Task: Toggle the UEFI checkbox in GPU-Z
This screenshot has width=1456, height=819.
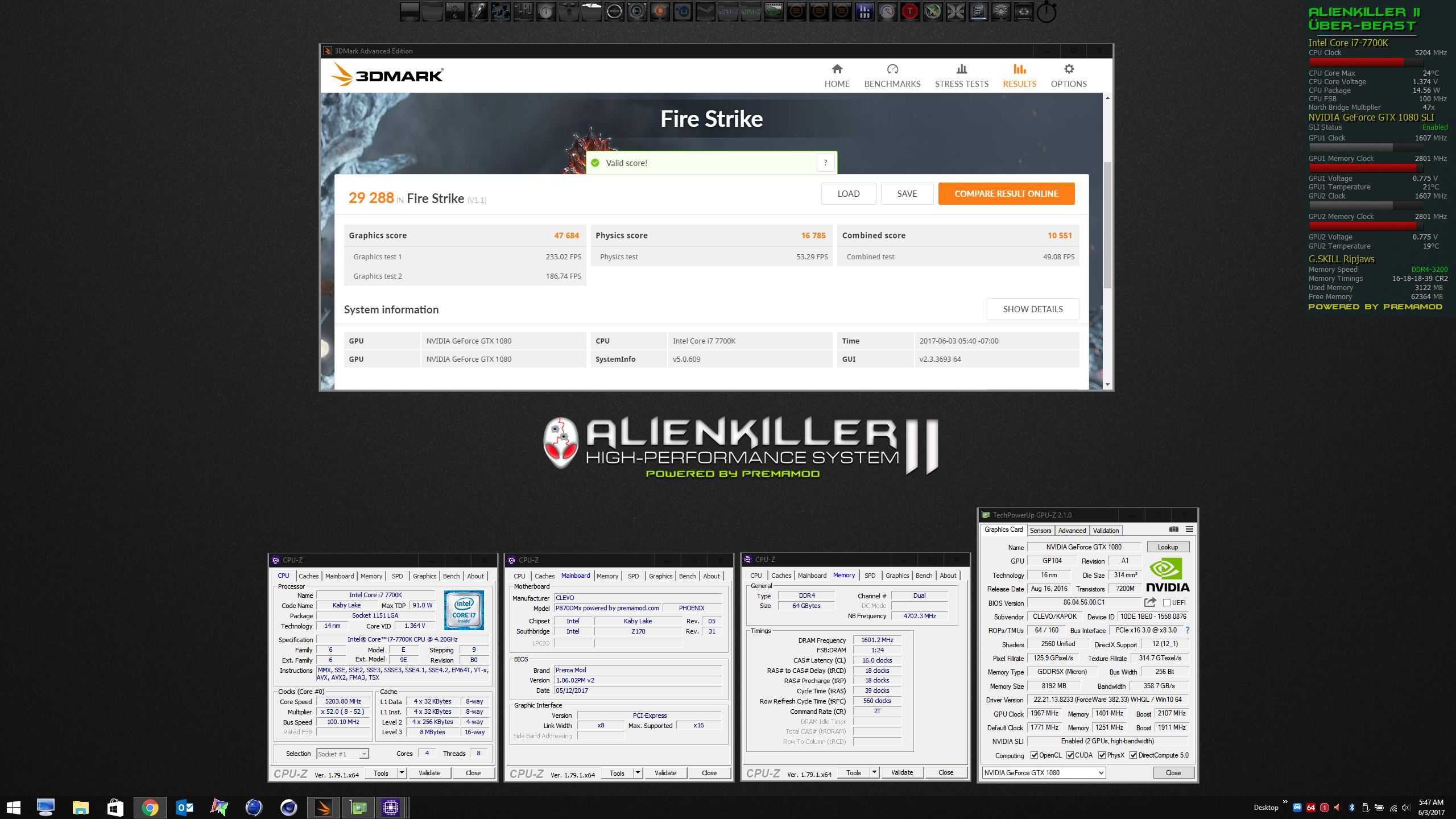Action: click(1167, 602)
